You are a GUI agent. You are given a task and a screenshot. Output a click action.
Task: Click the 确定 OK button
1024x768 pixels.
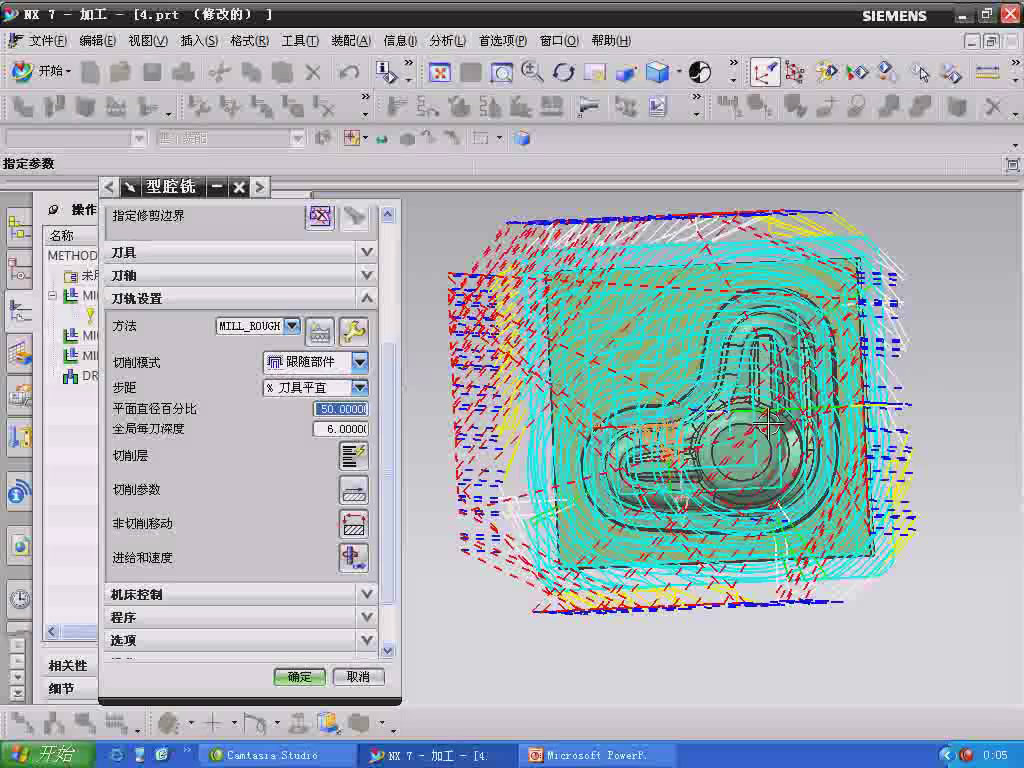click(x=300, y=677)
